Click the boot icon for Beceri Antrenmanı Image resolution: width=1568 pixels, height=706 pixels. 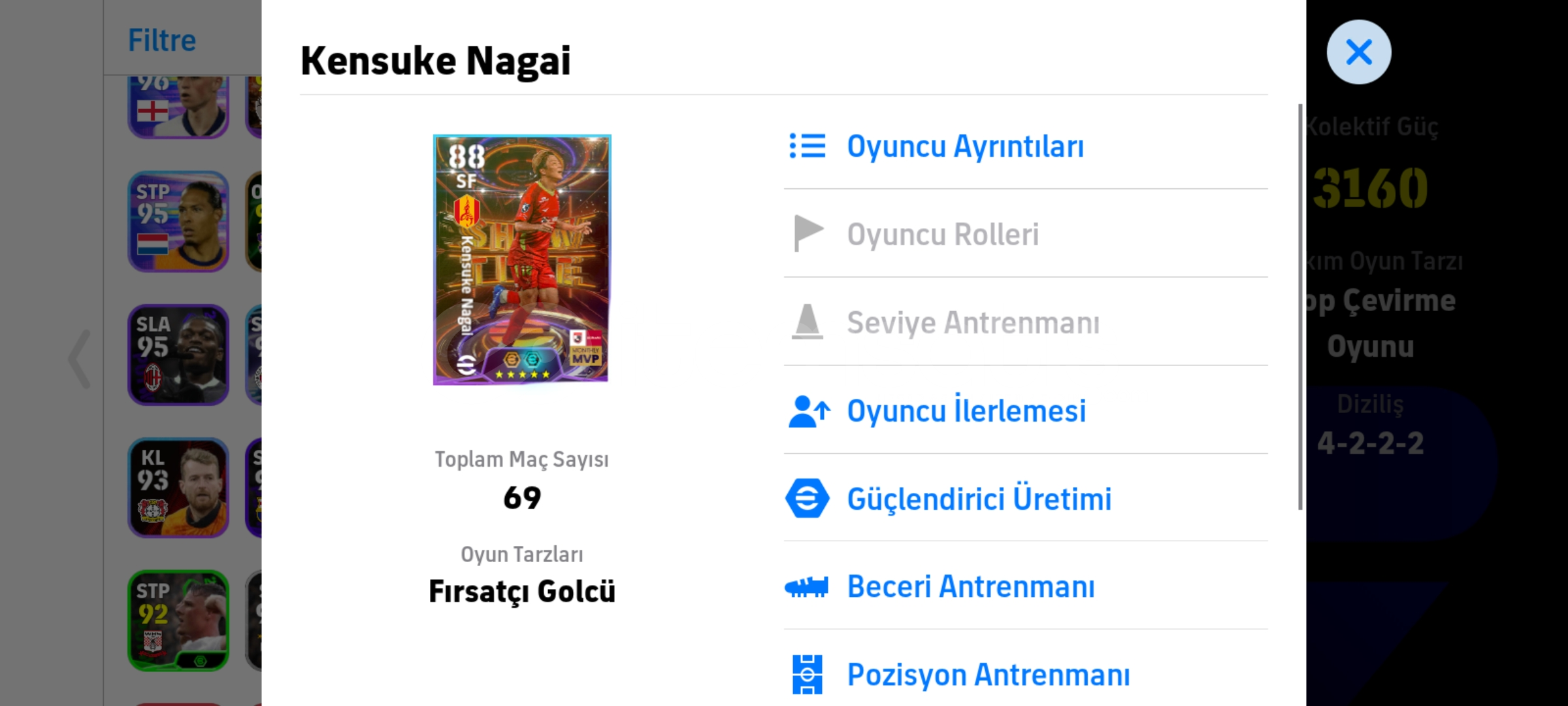coord(807,586)
